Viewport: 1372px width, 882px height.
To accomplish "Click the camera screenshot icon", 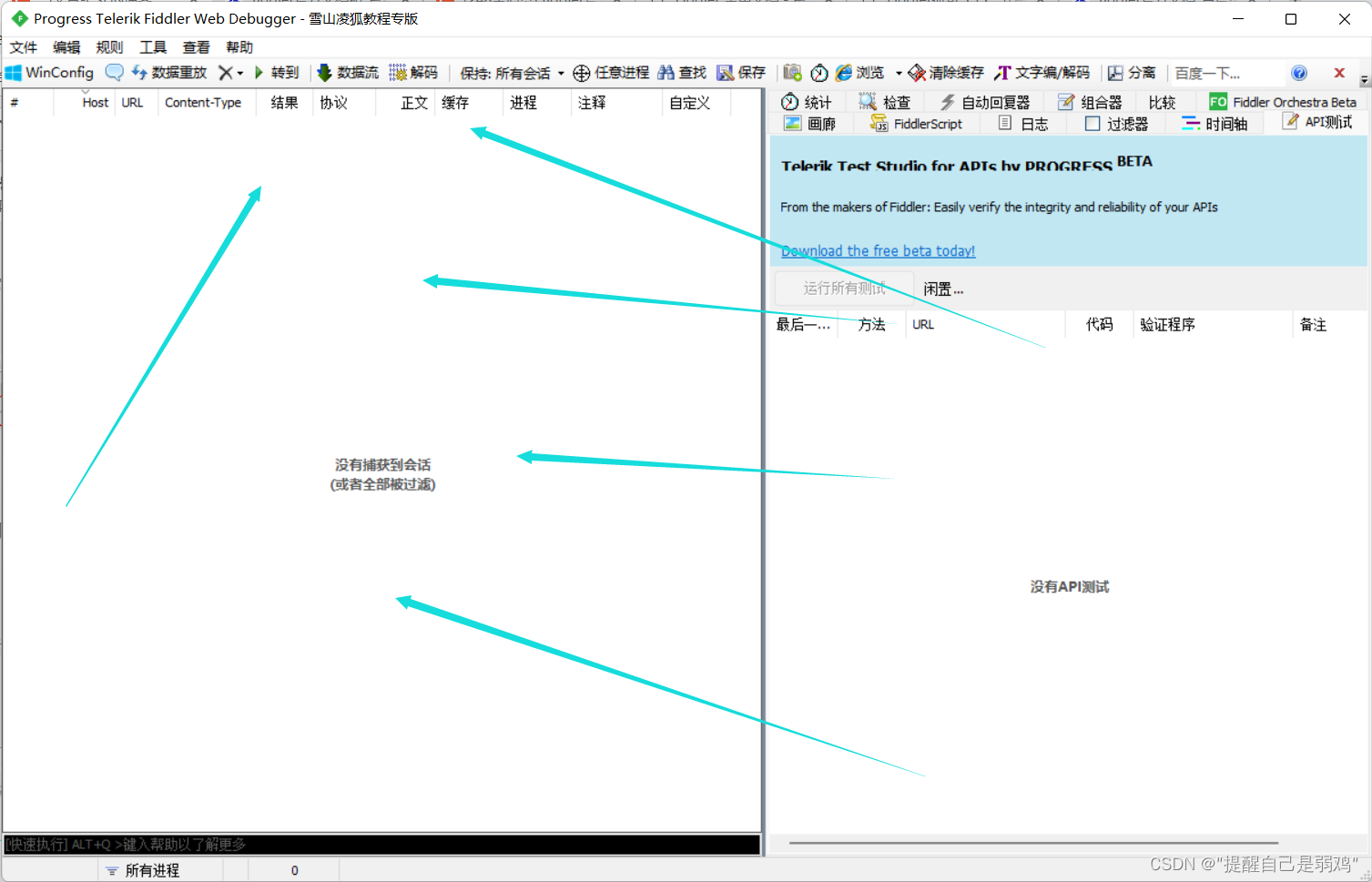I will pyautogui.click(x=792, y=73).
